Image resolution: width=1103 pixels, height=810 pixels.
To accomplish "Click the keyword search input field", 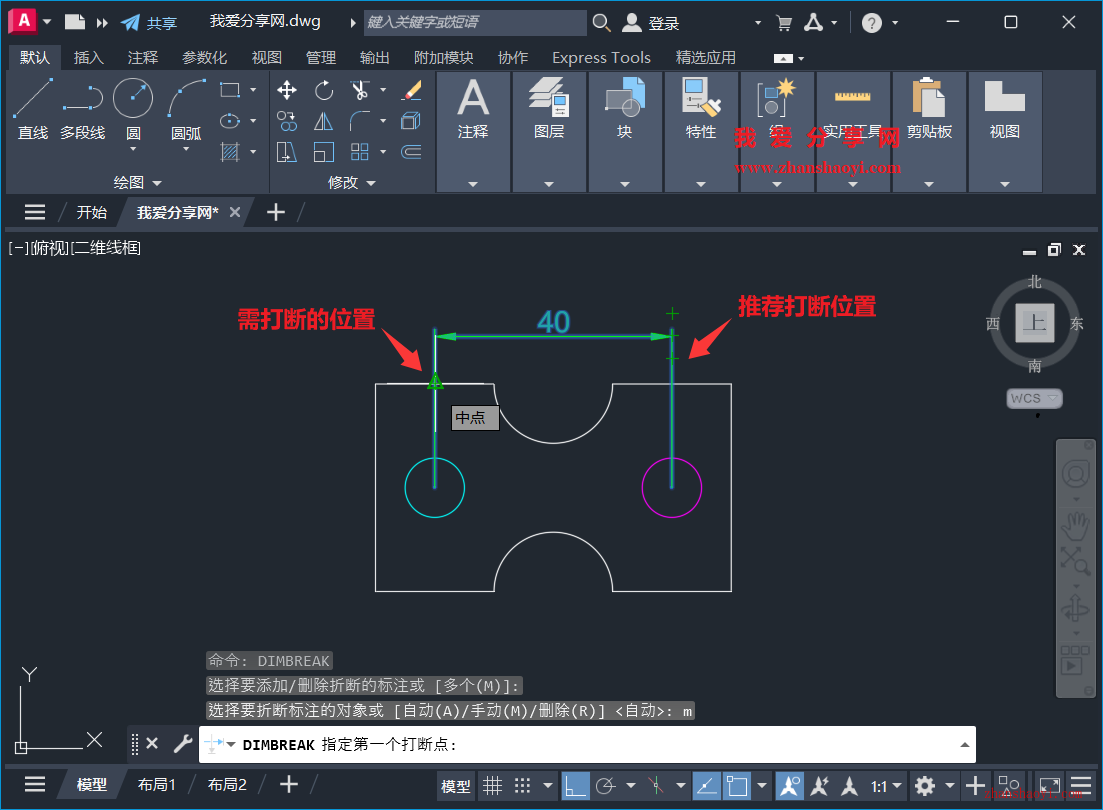I will (476, 23).
